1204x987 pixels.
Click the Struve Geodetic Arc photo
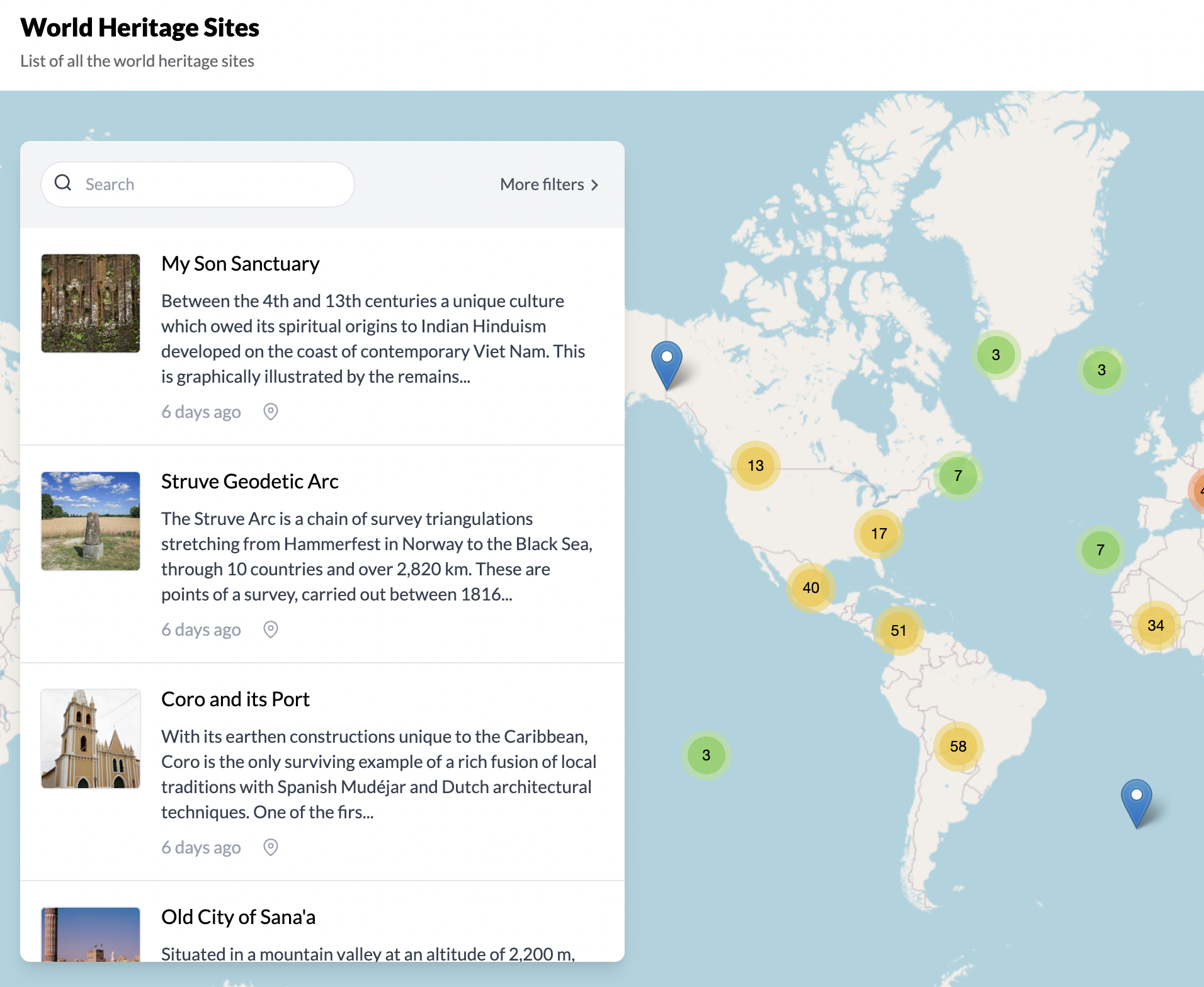90,521
